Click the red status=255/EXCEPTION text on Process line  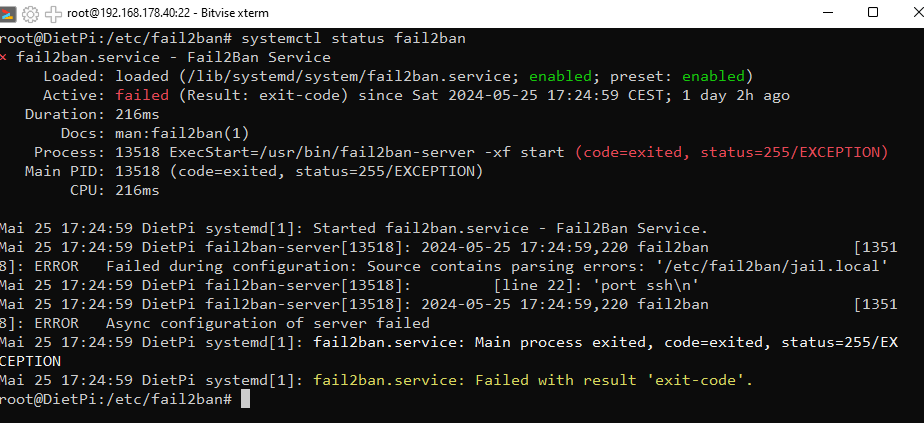coord(794,152)
